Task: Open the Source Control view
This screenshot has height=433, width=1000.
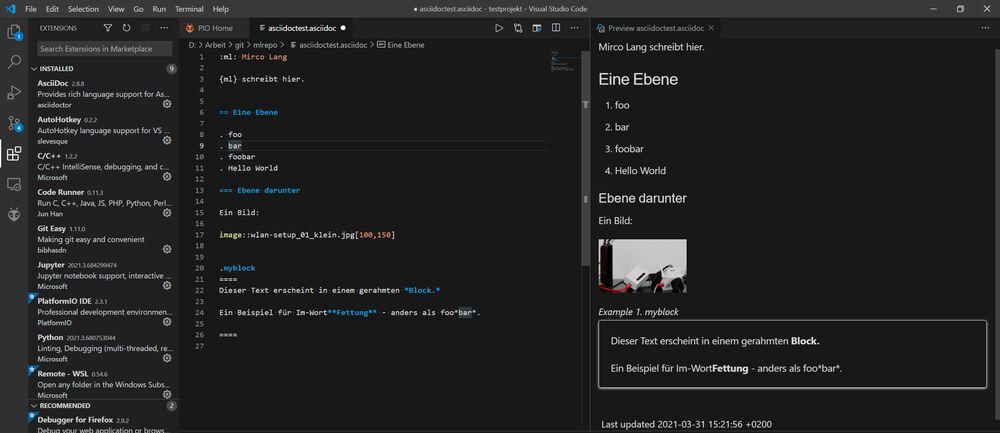Action: click(x=14, y=123)
